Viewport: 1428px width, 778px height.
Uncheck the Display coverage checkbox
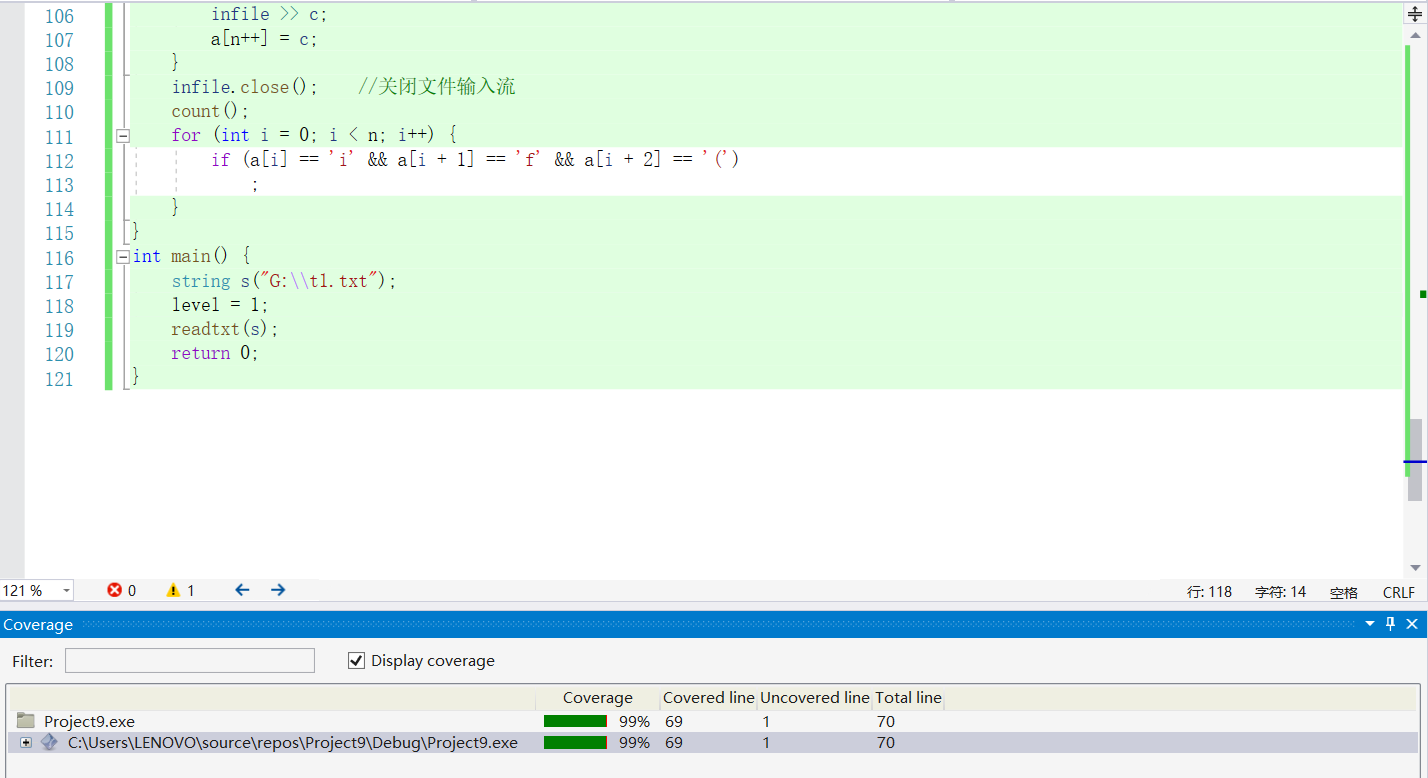(x=356, y=661)
